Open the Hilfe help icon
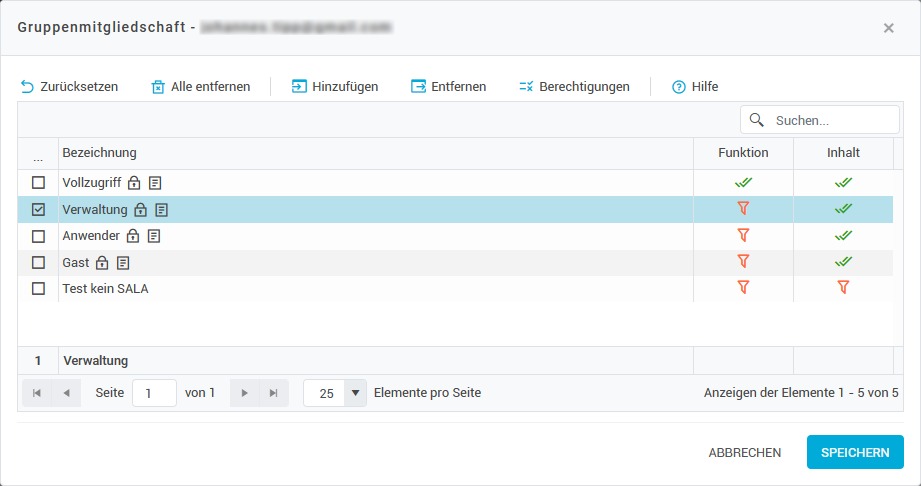921x486 pixels. tap(679, 87)
